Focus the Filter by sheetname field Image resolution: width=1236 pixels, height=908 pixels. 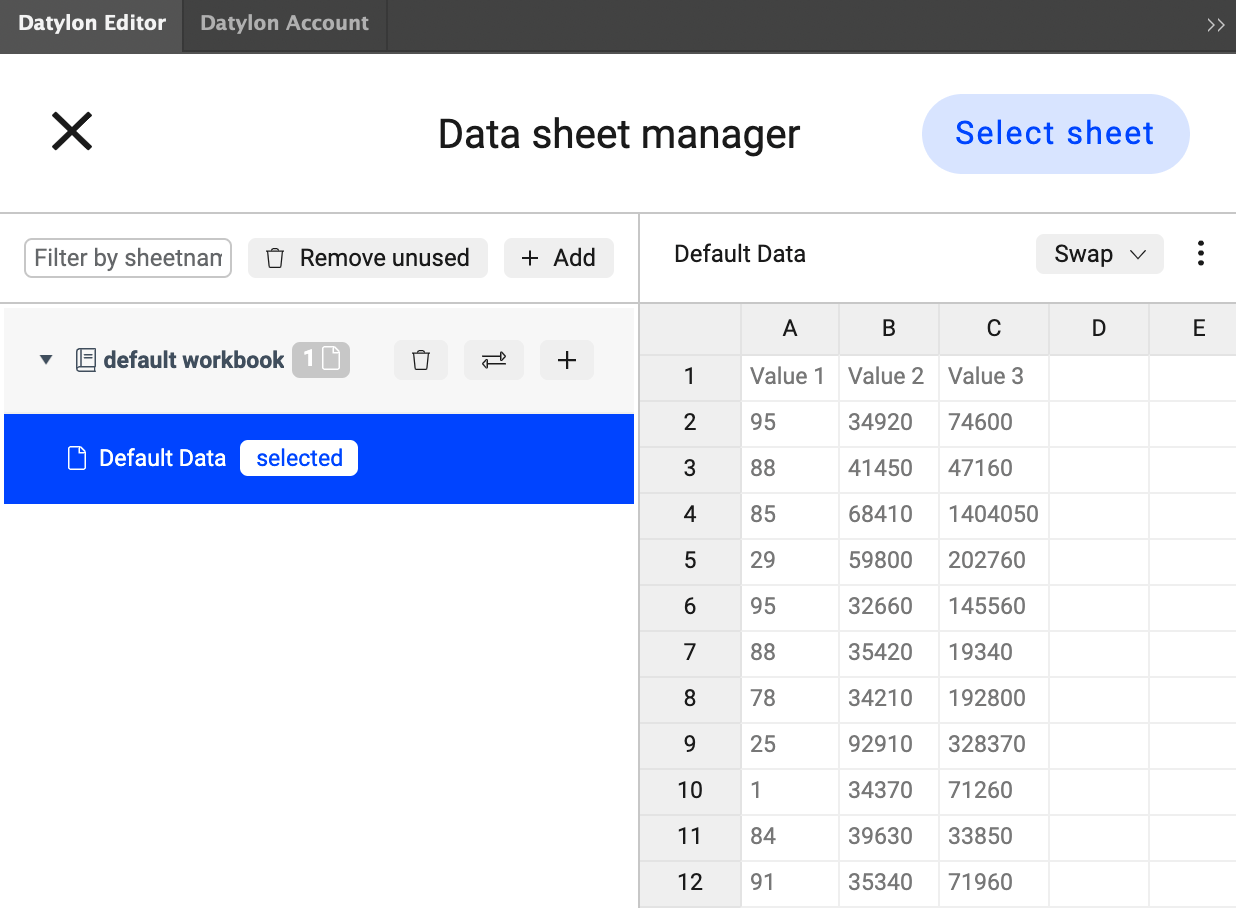(128, 258)
